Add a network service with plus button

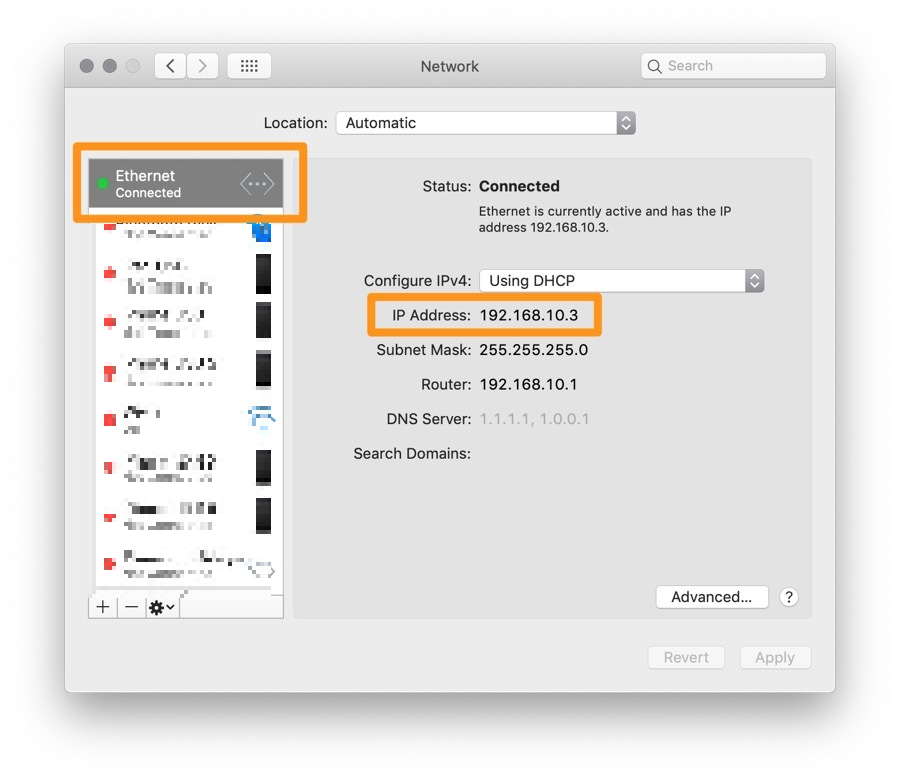tap(103, 607)
